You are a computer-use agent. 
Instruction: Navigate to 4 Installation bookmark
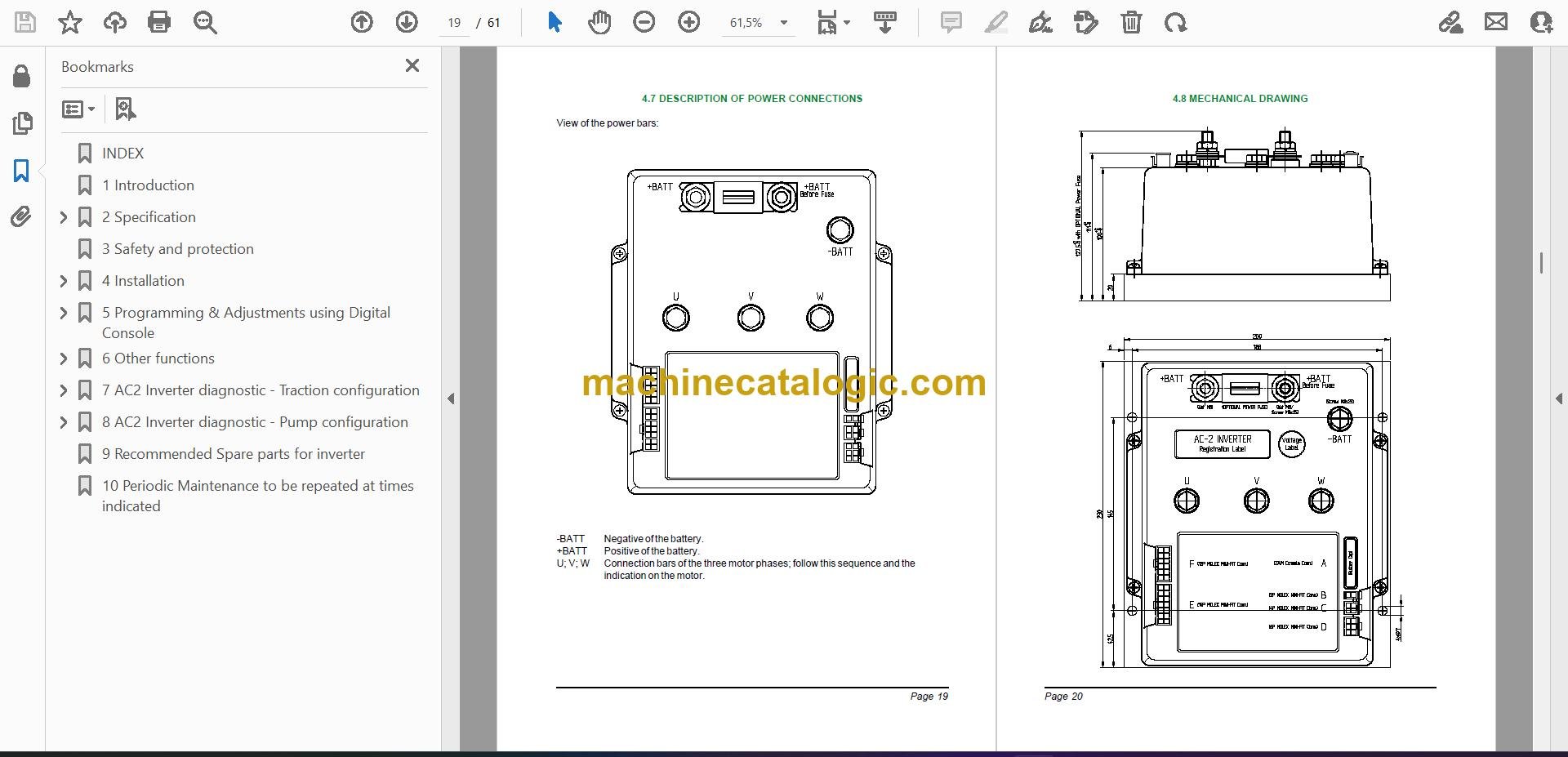tap(143, 281)
